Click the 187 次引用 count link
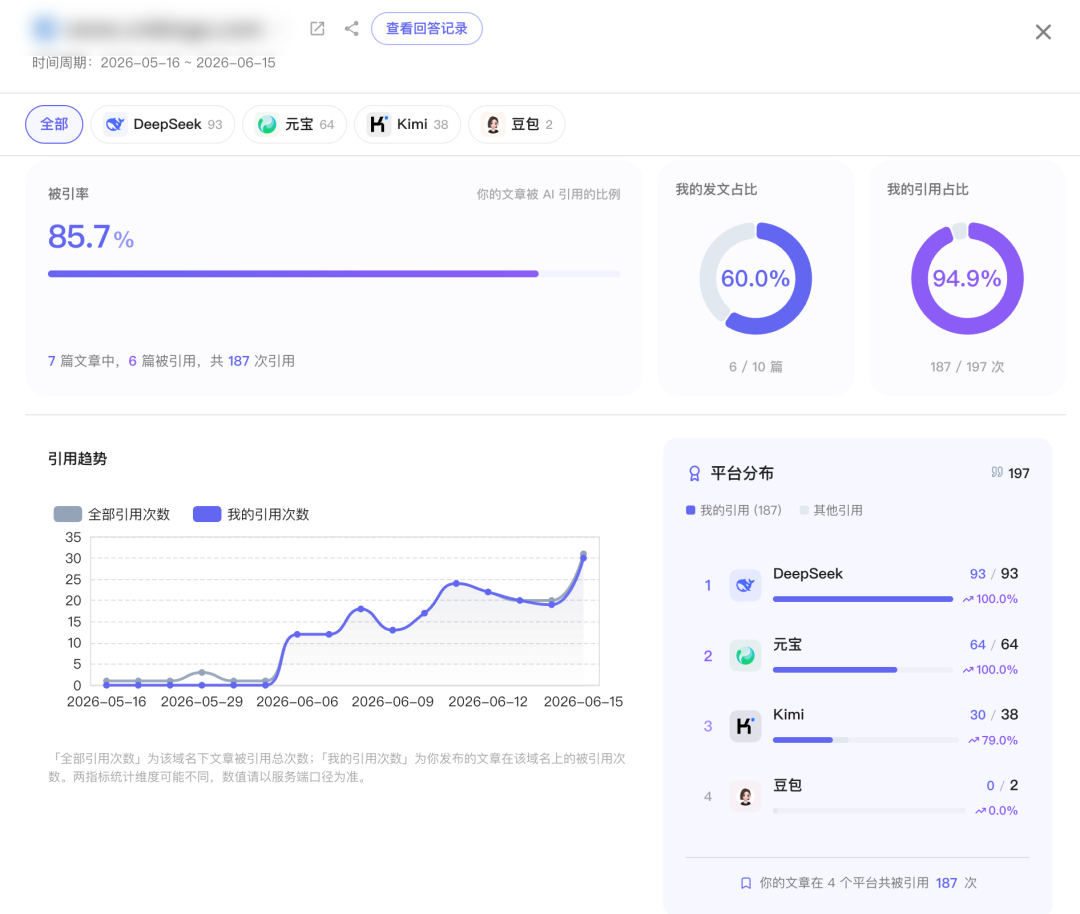The height and width of the screenshot is (914, 1080). [261, 361]
